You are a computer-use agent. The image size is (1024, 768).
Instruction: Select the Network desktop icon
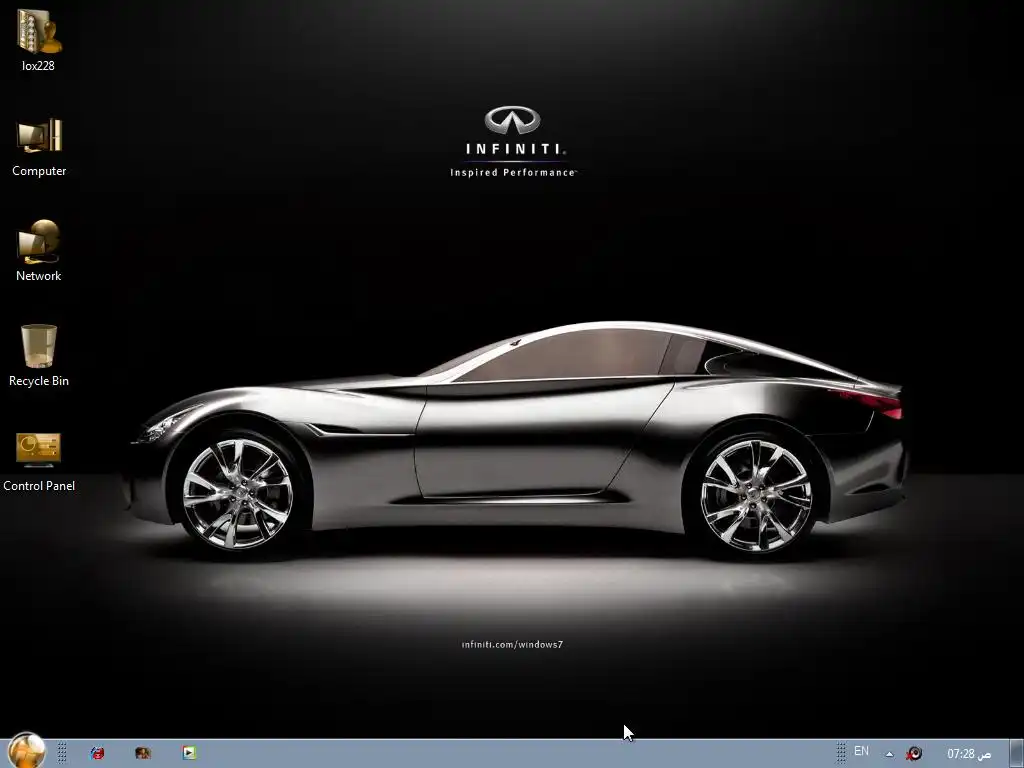pos(39,241)
